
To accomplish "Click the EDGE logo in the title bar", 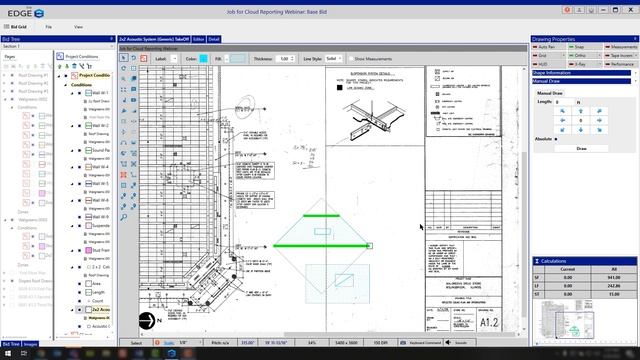I will pos(25,13).
